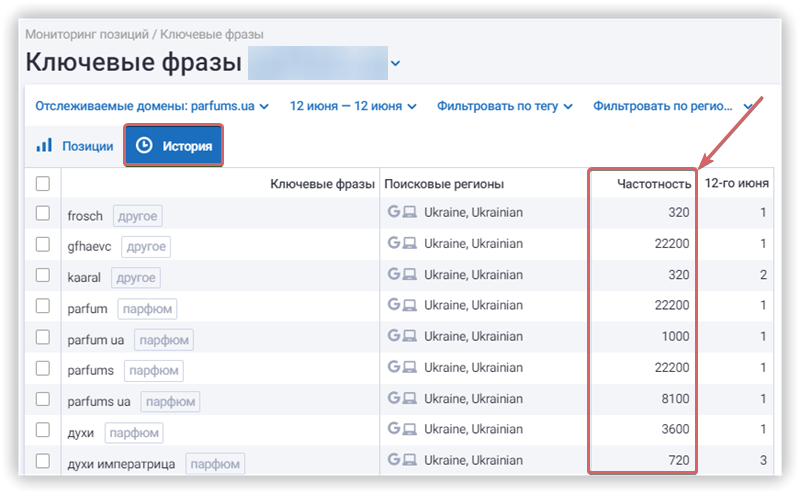Click frequency value 1000 for parfum ua
The width and height of the screenshot is (800, 494).
point(676,336)
